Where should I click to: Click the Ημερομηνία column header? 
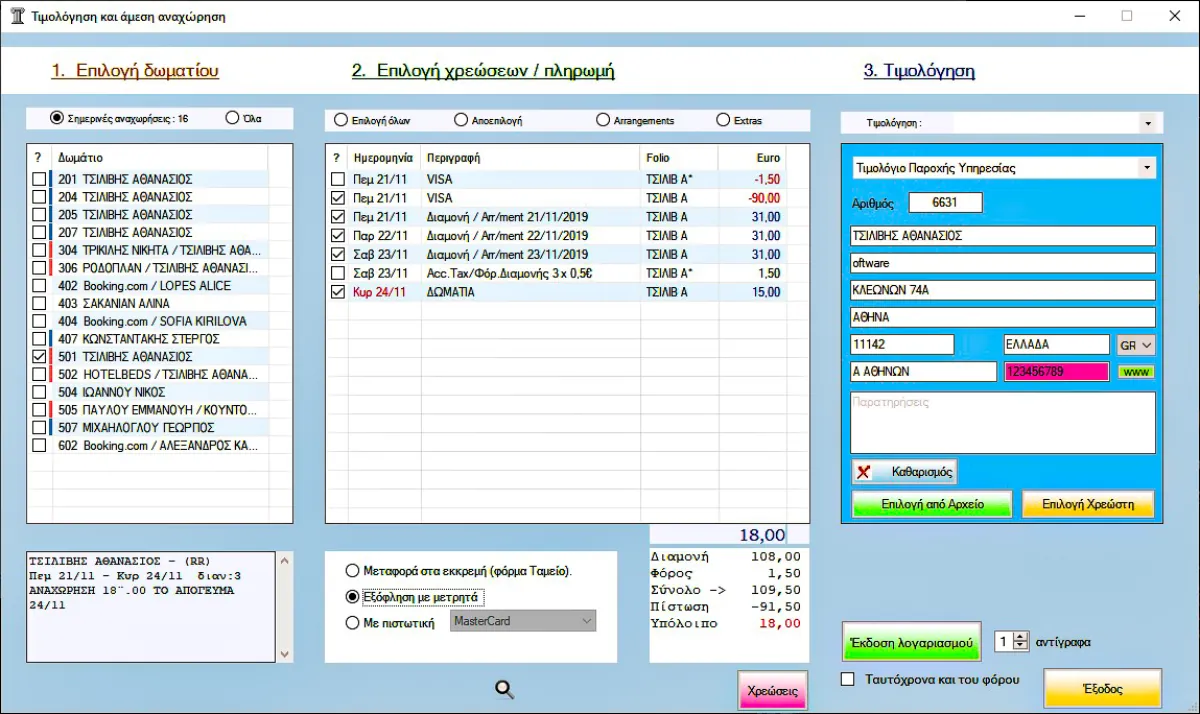[x=384, y=158]
